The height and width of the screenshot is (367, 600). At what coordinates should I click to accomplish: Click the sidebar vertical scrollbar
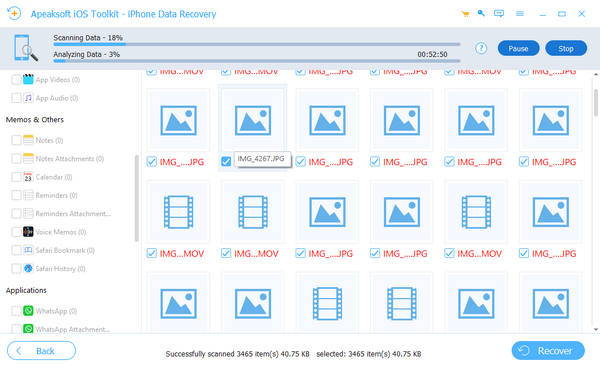tap(137, 198)
